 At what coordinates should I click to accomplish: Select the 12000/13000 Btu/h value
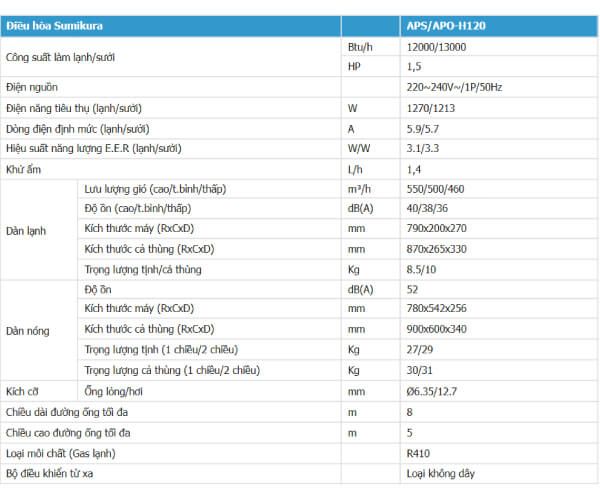coord(436,47)
